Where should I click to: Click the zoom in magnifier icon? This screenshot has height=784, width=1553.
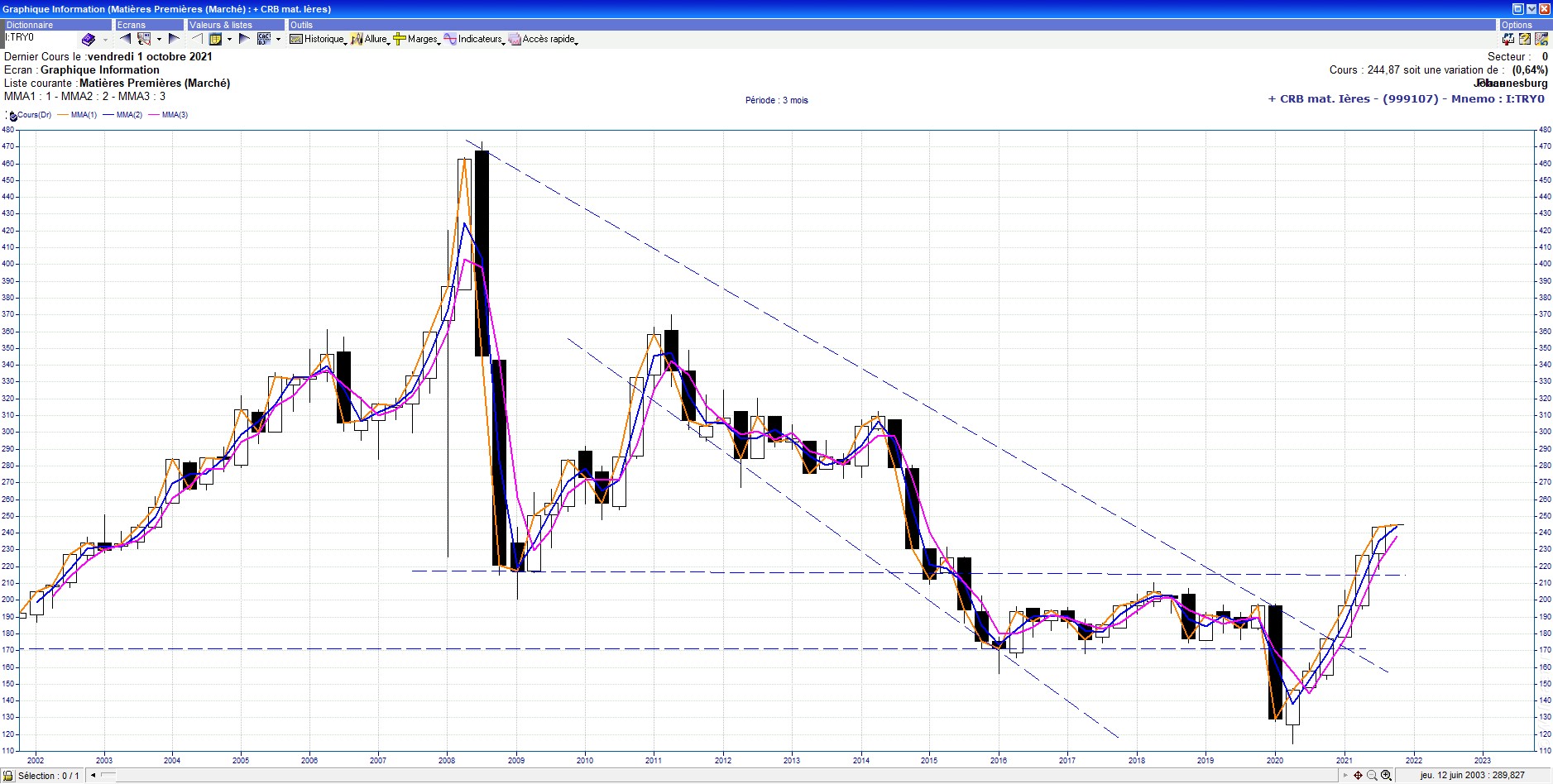(1386, 775)
